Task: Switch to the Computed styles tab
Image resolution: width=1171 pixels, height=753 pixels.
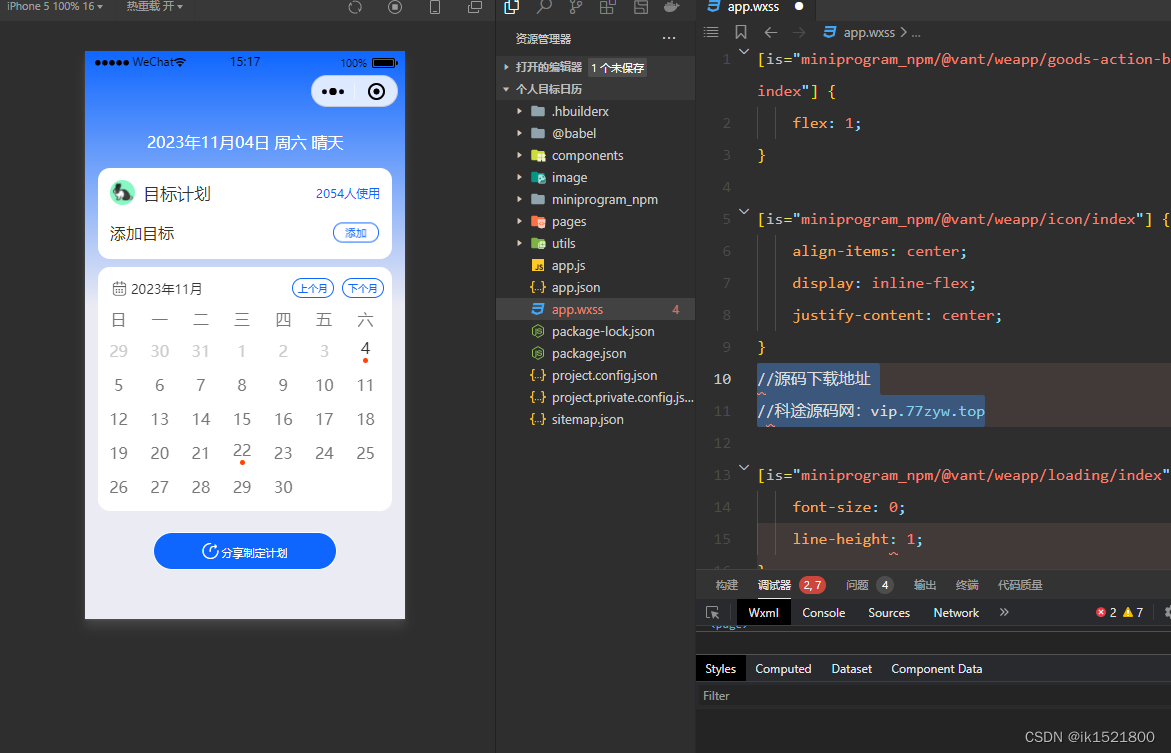Action: pos(783,669)
